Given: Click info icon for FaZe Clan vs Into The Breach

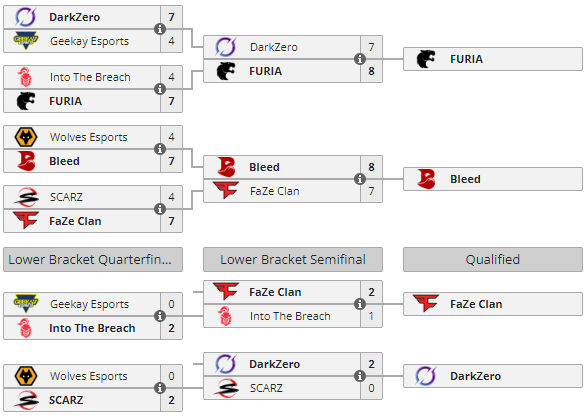Looking at the screenshot, I should pyautogui.click(x=360, y=304).
